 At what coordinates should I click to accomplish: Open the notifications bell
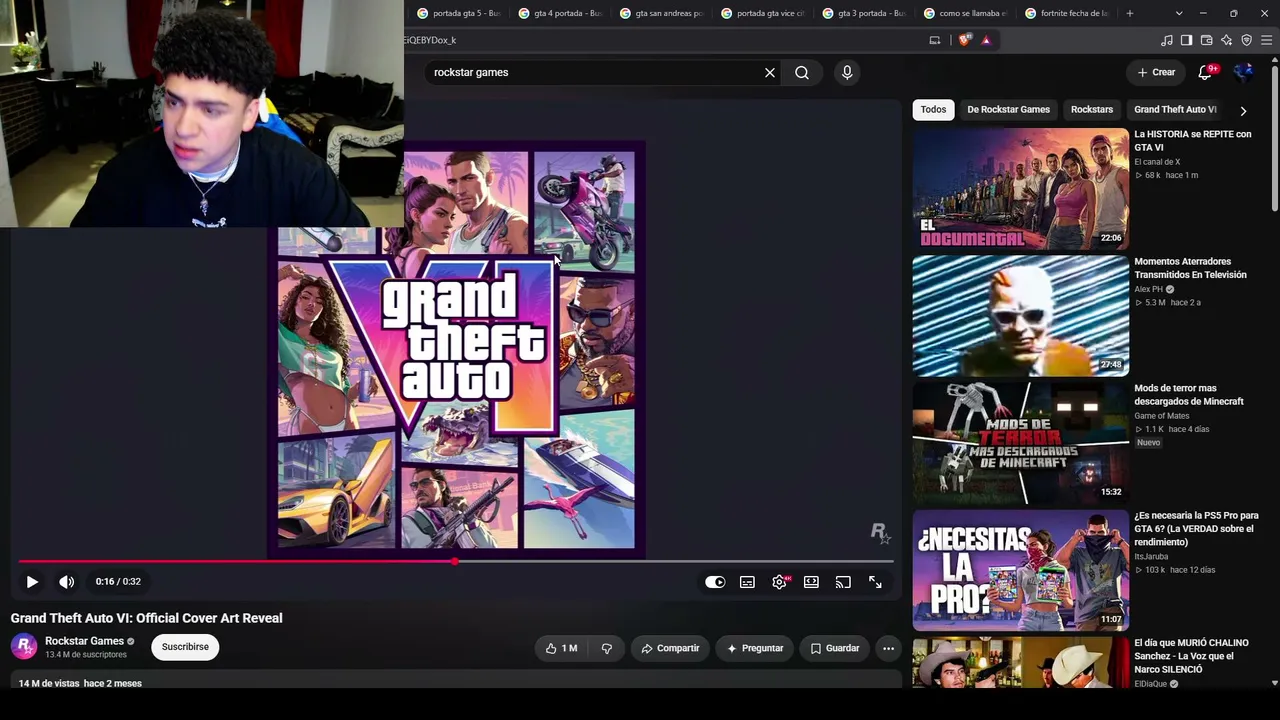(1205, 72)
